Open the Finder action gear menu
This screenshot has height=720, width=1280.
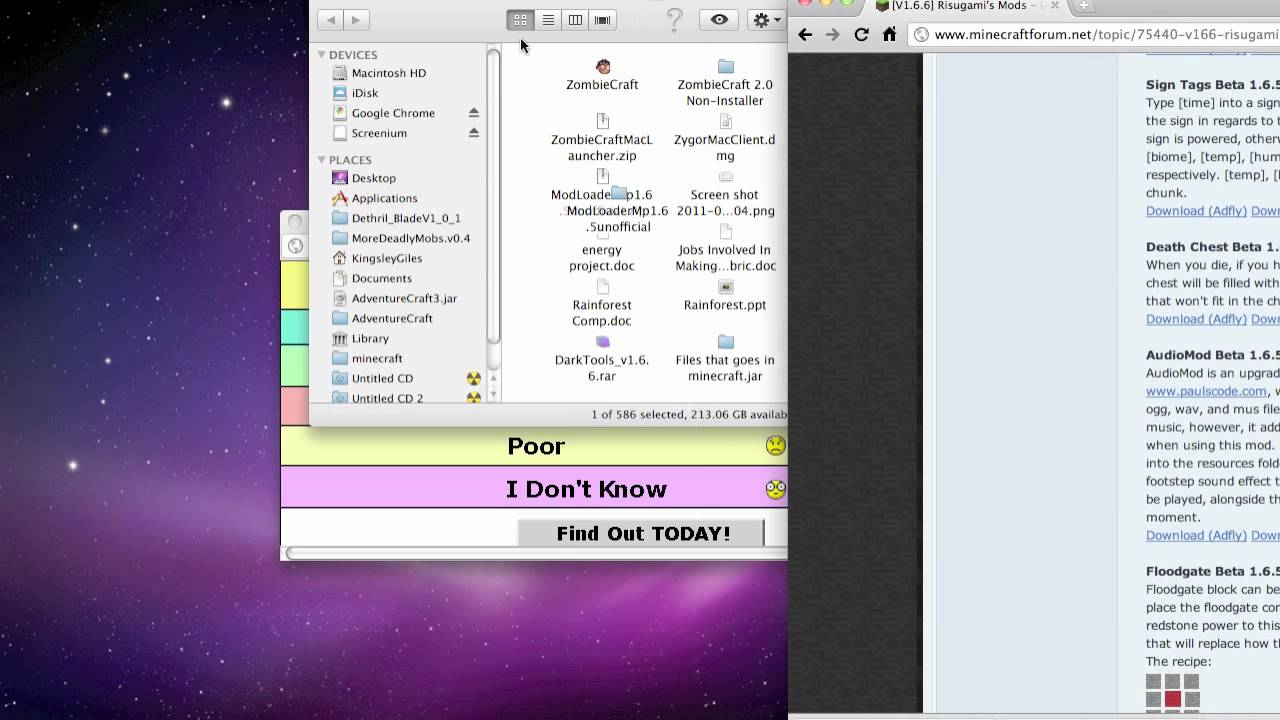766,20
